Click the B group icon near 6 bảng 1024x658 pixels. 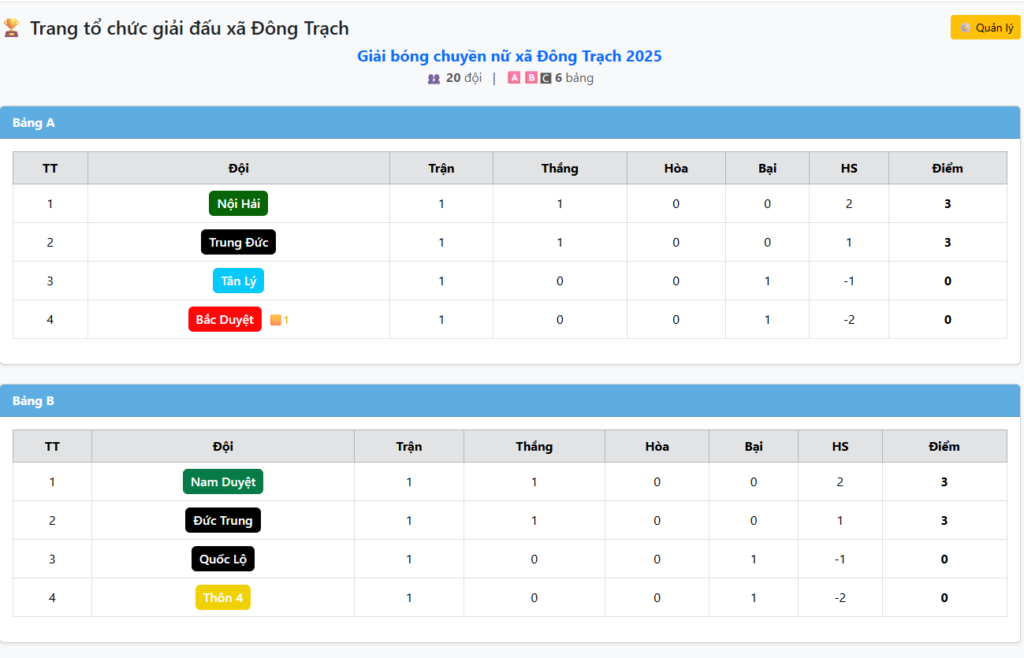[530, 78]
